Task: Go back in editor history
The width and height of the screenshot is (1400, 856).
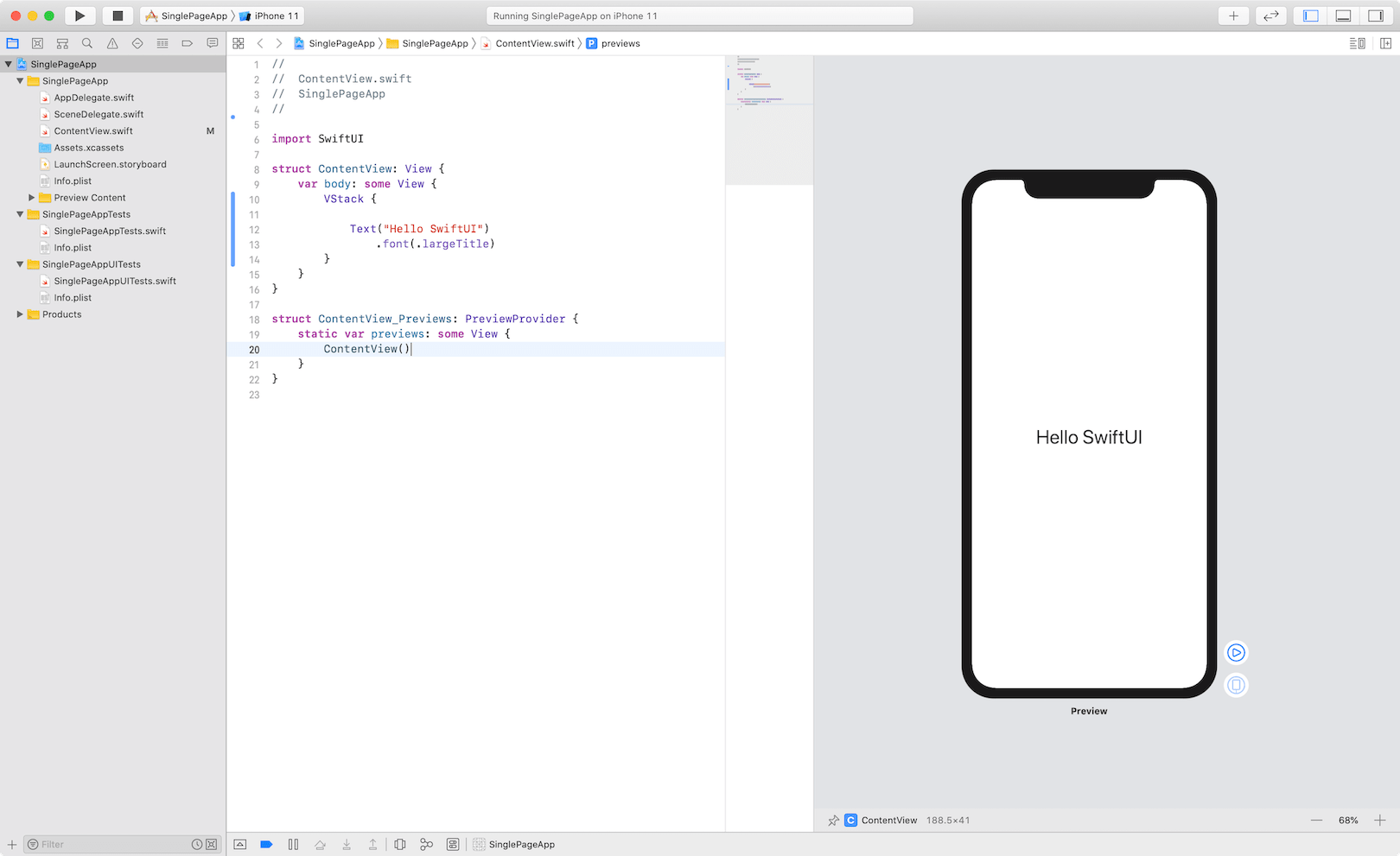Action: tap(260, 43)
